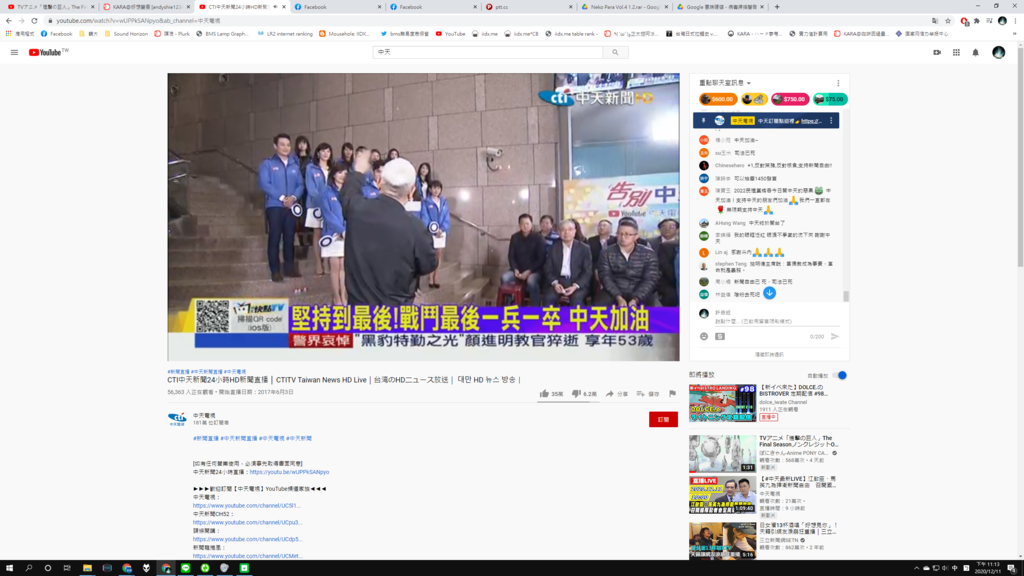This screenshot has width=1024, height=576.
Task: Open the YouTube apps grid
Action: point(956,52)
